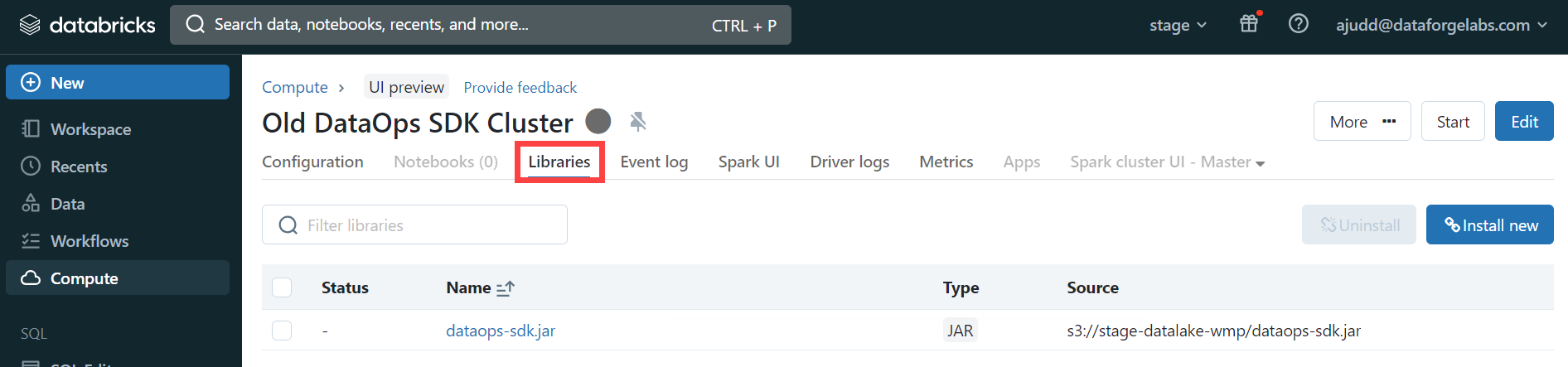Toggle the pin icon beside cluster name

637,122
